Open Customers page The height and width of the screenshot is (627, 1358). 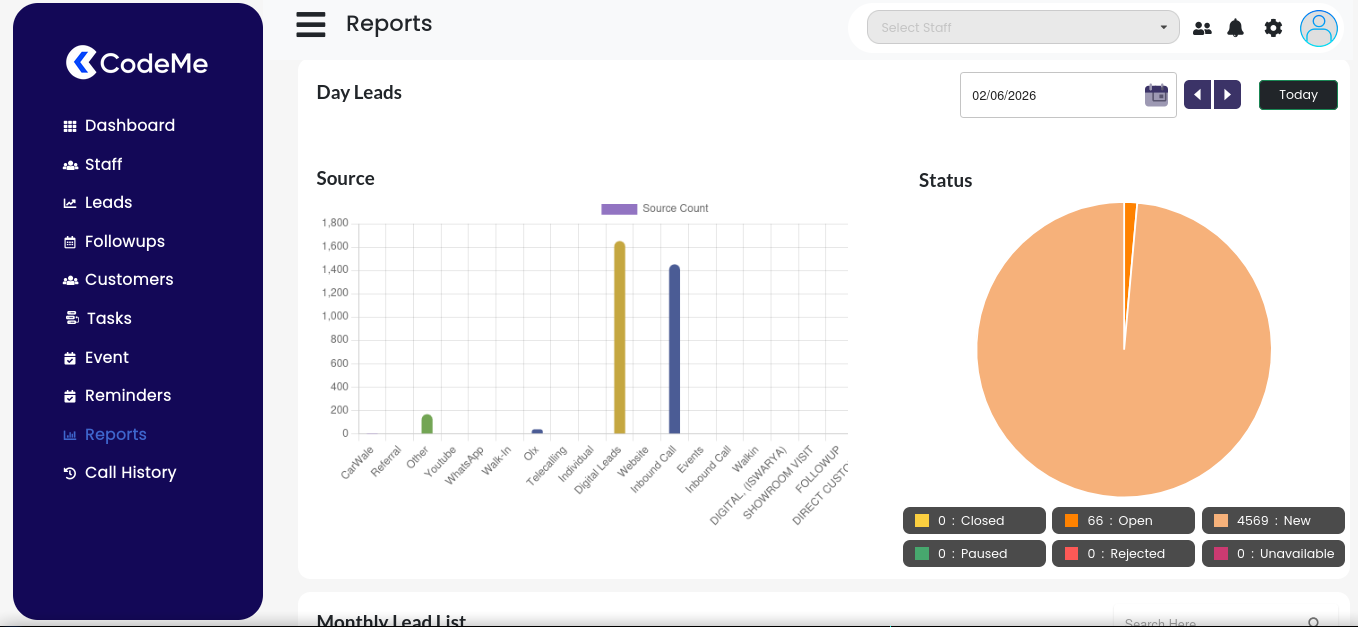(129, 279)
